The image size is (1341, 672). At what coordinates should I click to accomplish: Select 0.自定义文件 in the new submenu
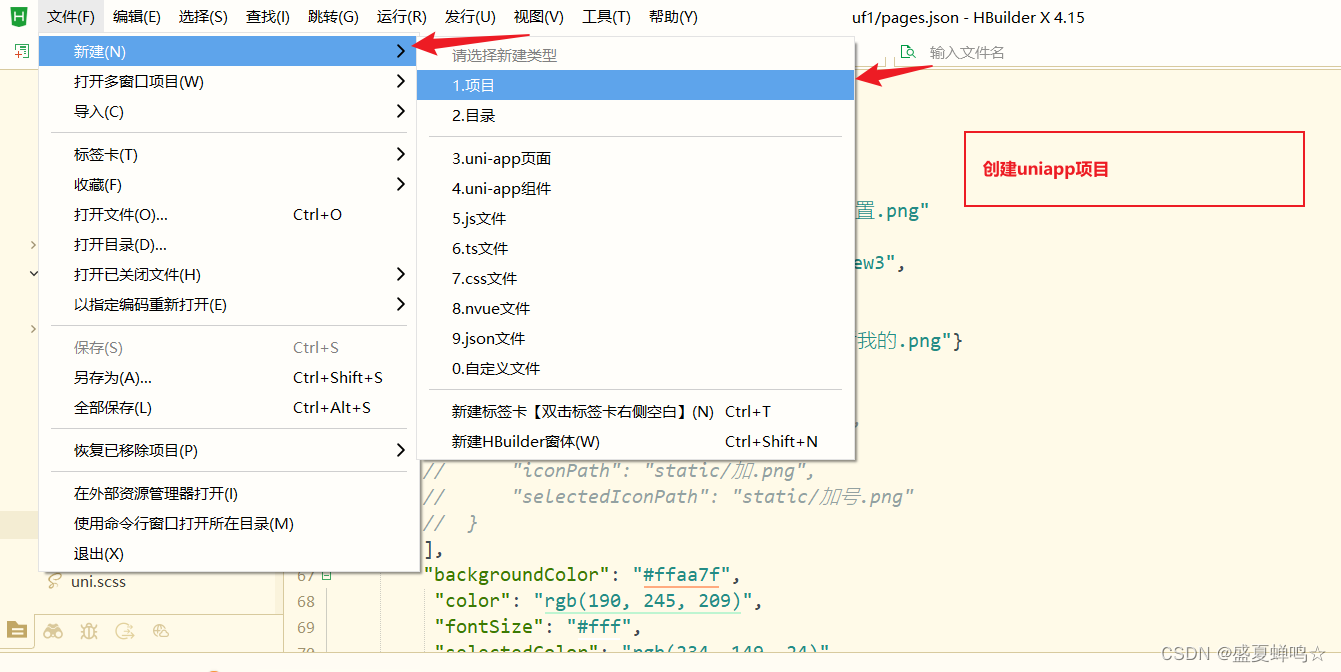635,368
